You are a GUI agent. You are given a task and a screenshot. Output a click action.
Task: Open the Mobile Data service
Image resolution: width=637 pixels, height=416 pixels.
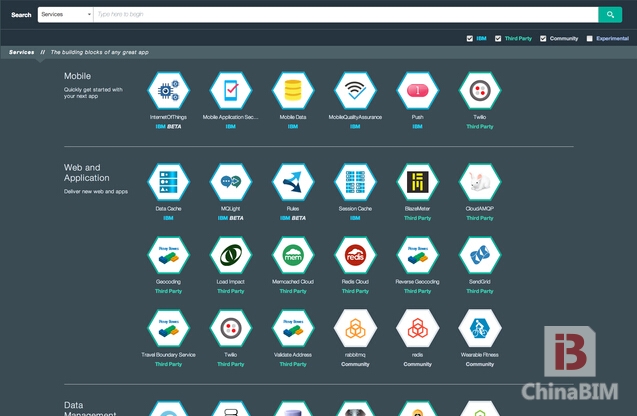pos(292,91)
